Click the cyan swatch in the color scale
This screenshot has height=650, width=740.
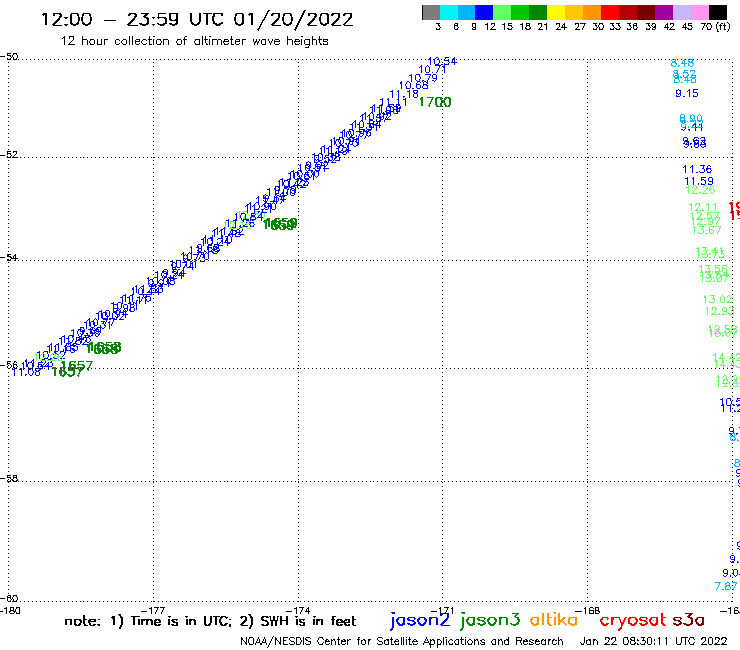click(x=449, y=12)
